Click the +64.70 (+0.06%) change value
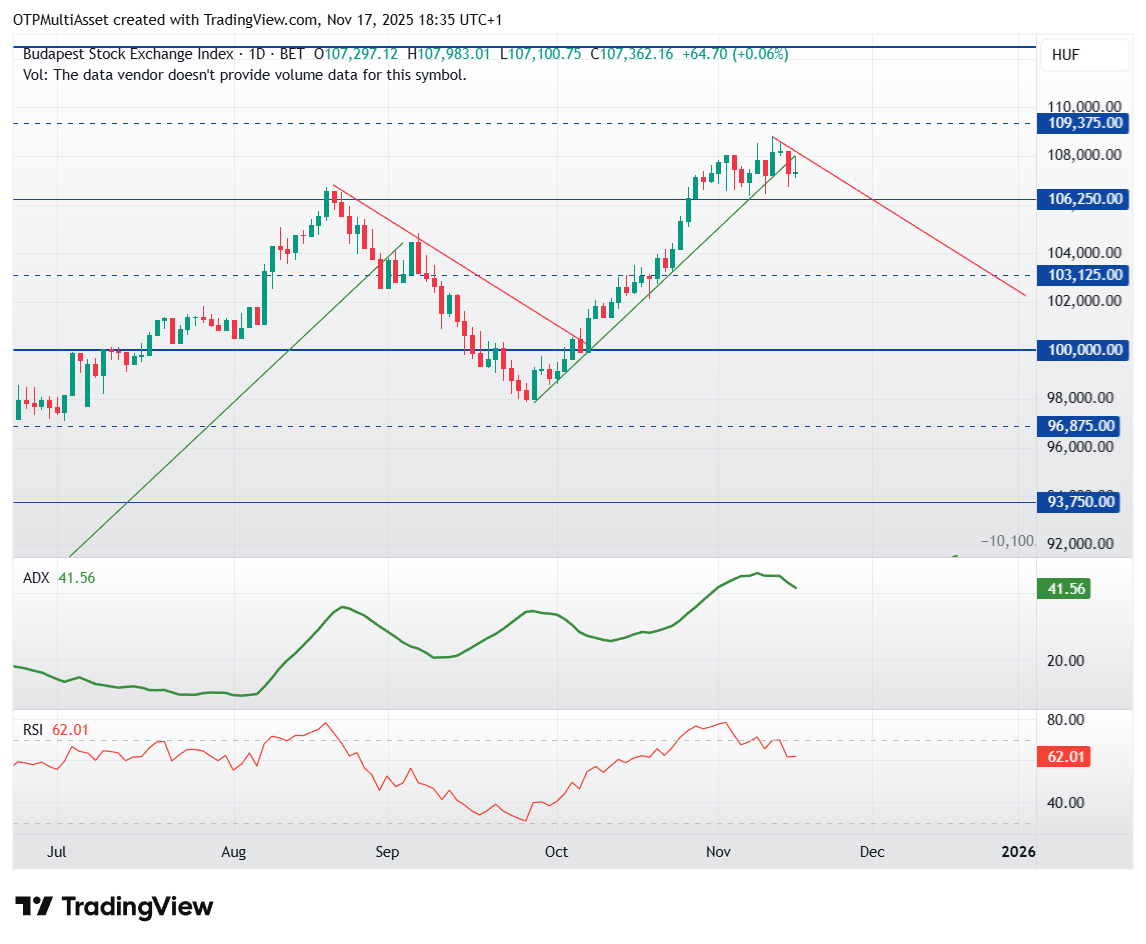The width and height of the screenshot is (1146, 944). click(735, 54)
